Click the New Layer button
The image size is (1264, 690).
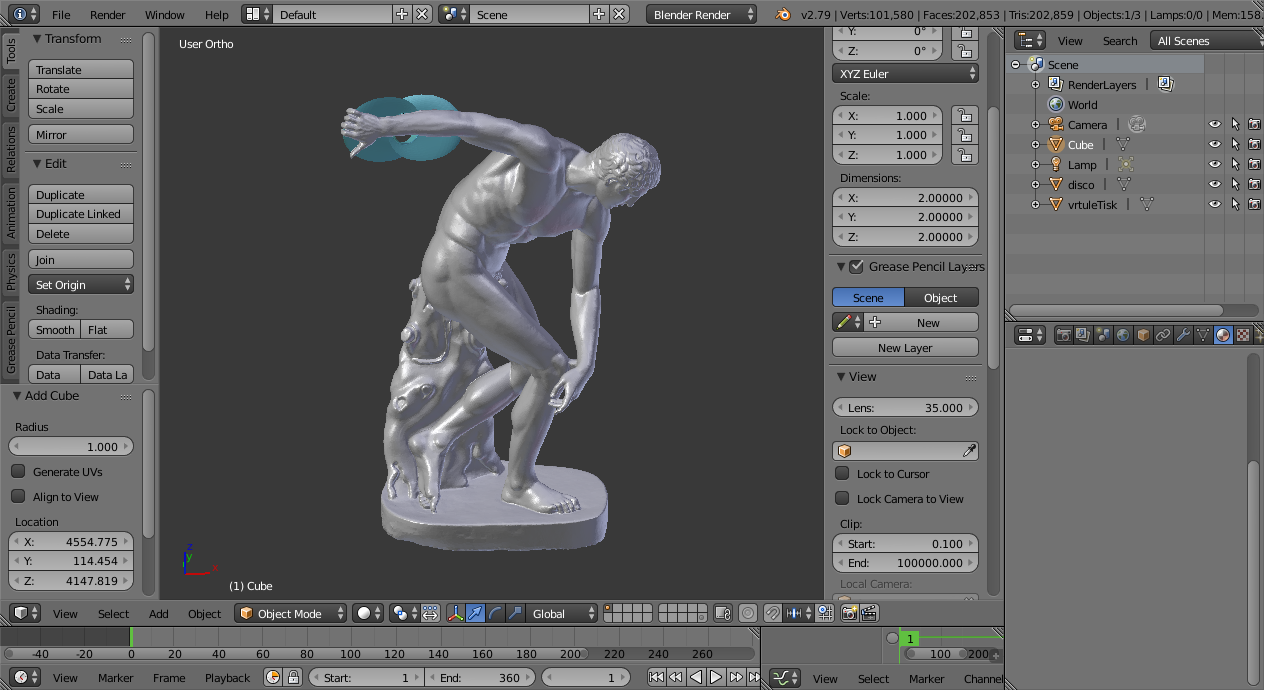[x=905, y=347]
